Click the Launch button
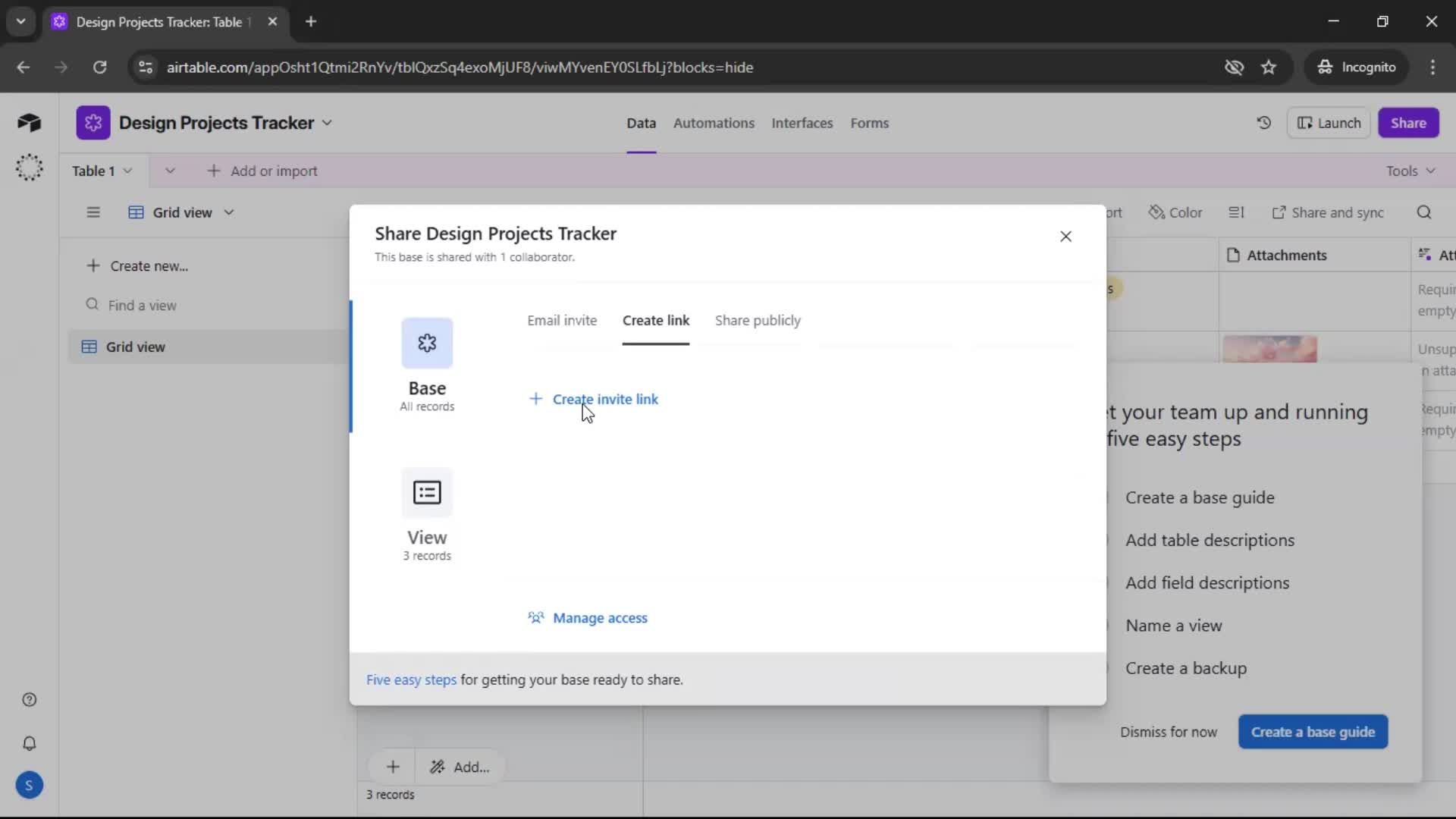Image resolution: width=1456 pixels, height=819 pixels. (1329, 123)
